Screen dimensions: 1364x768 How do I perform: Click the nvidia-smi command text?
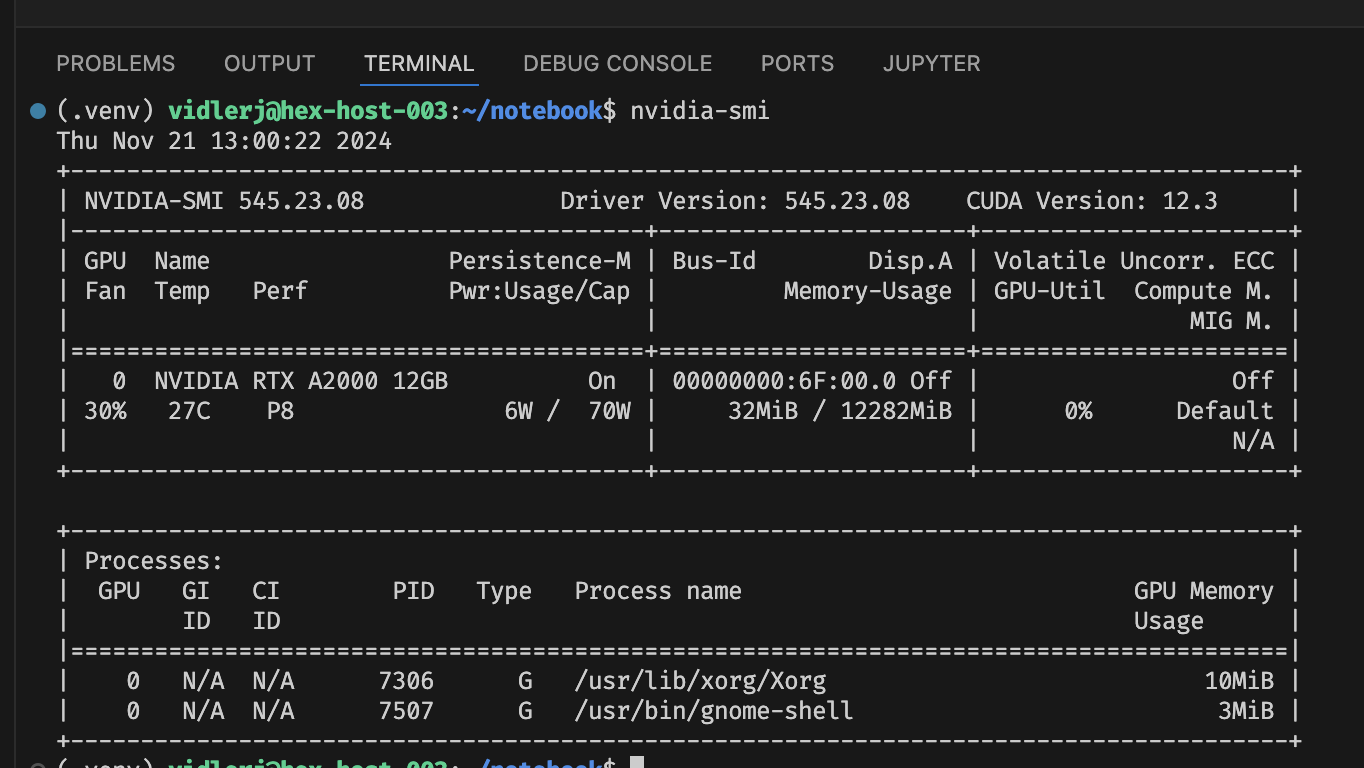[x=700, y=111]
